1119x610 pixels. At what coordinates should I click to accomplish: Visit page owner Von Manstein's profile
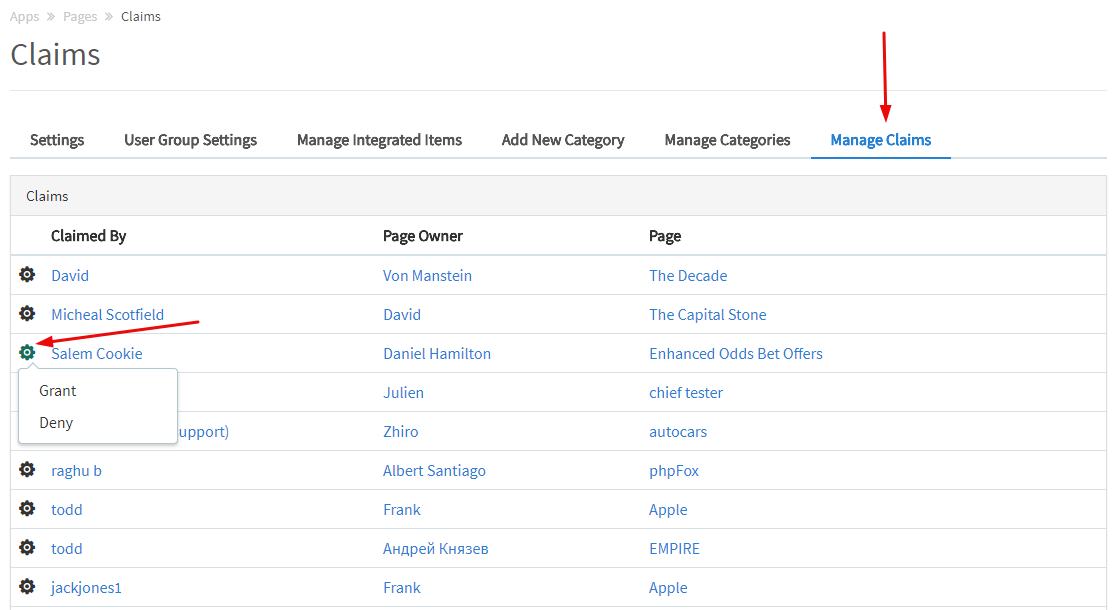pos(427,275)
